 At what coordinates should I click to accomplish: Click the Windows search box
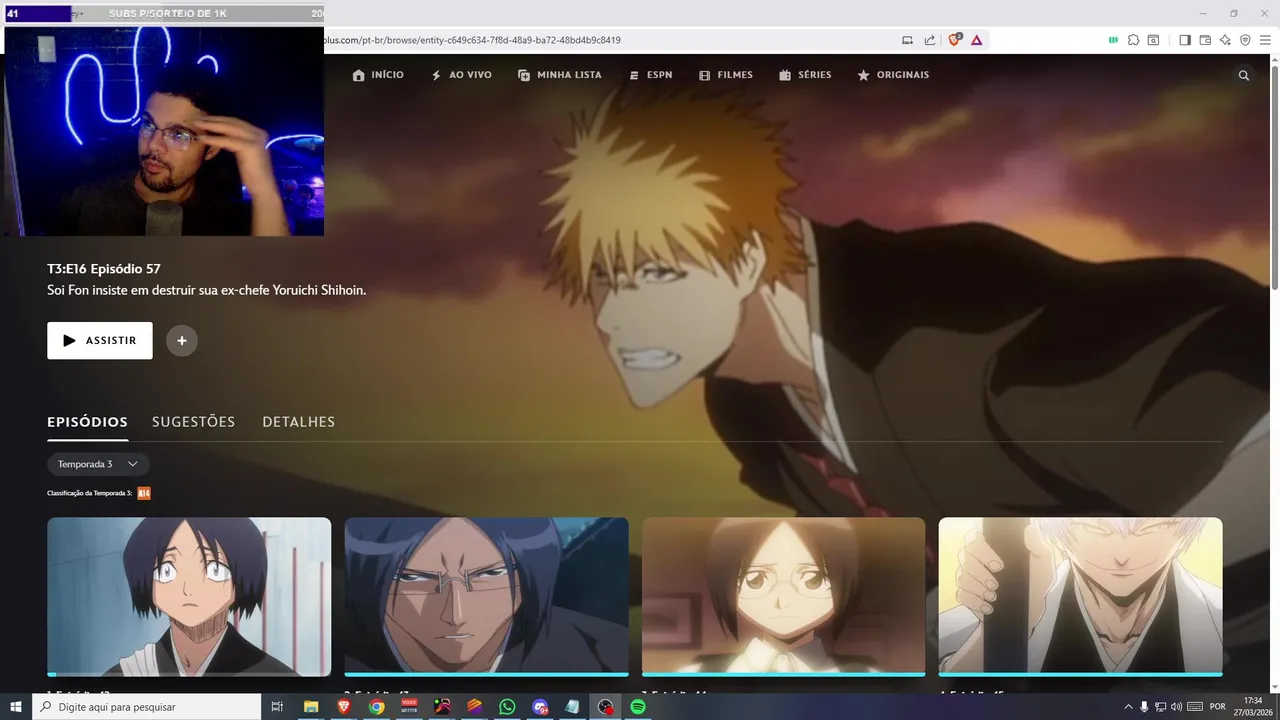pyautogui.click(x=146, y=707)
